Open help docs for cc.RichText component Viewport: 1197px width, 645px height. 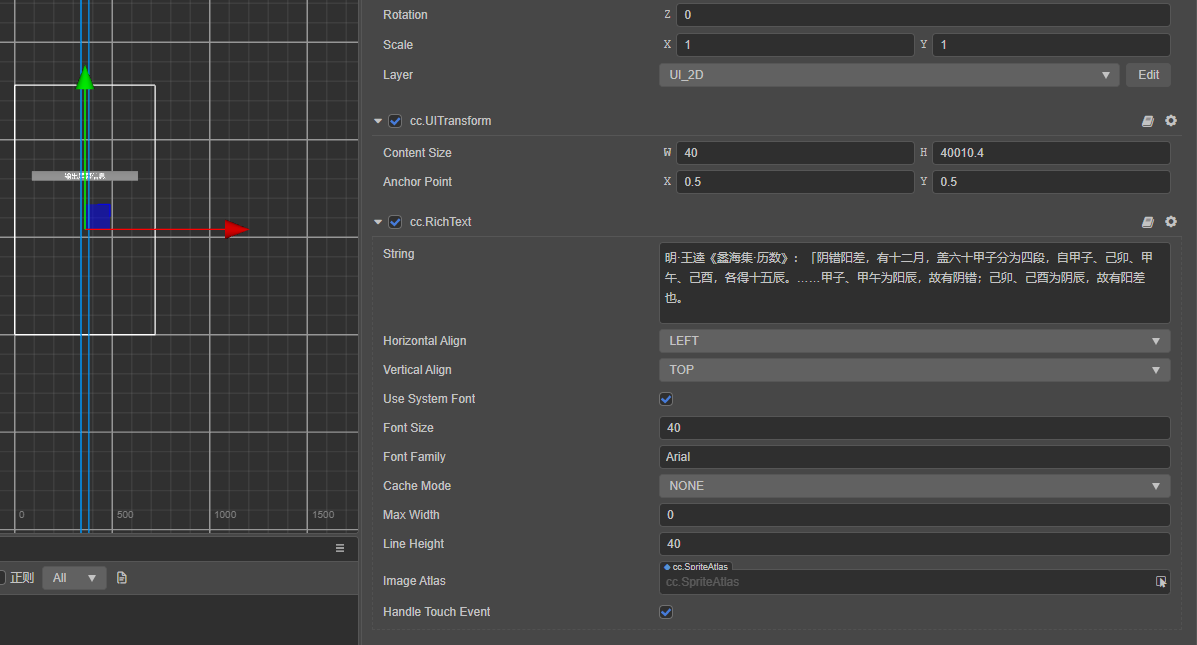point(1147,221)
